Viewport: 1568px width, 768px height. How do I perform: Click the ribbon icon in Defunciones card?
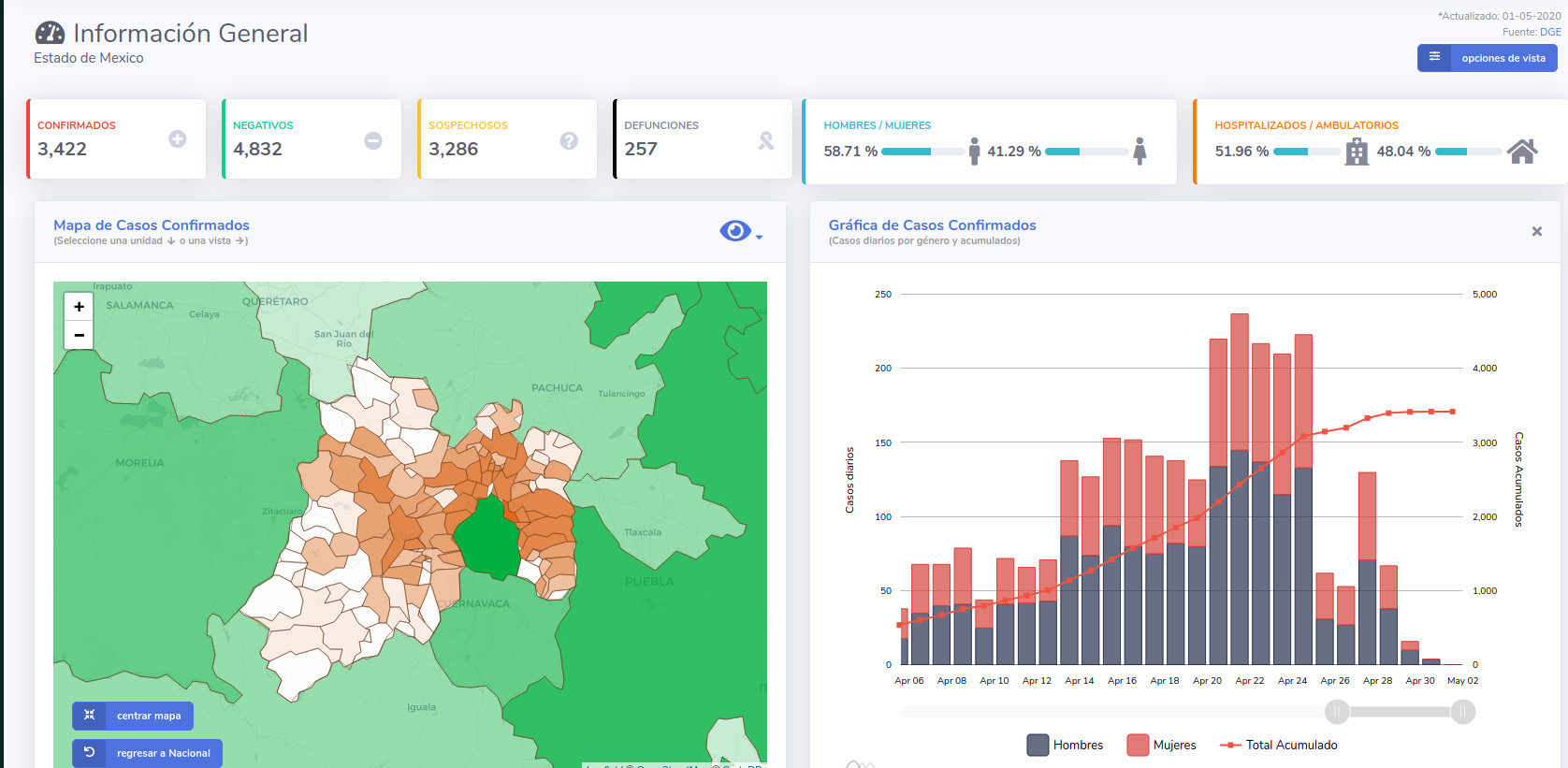point(766,141)
